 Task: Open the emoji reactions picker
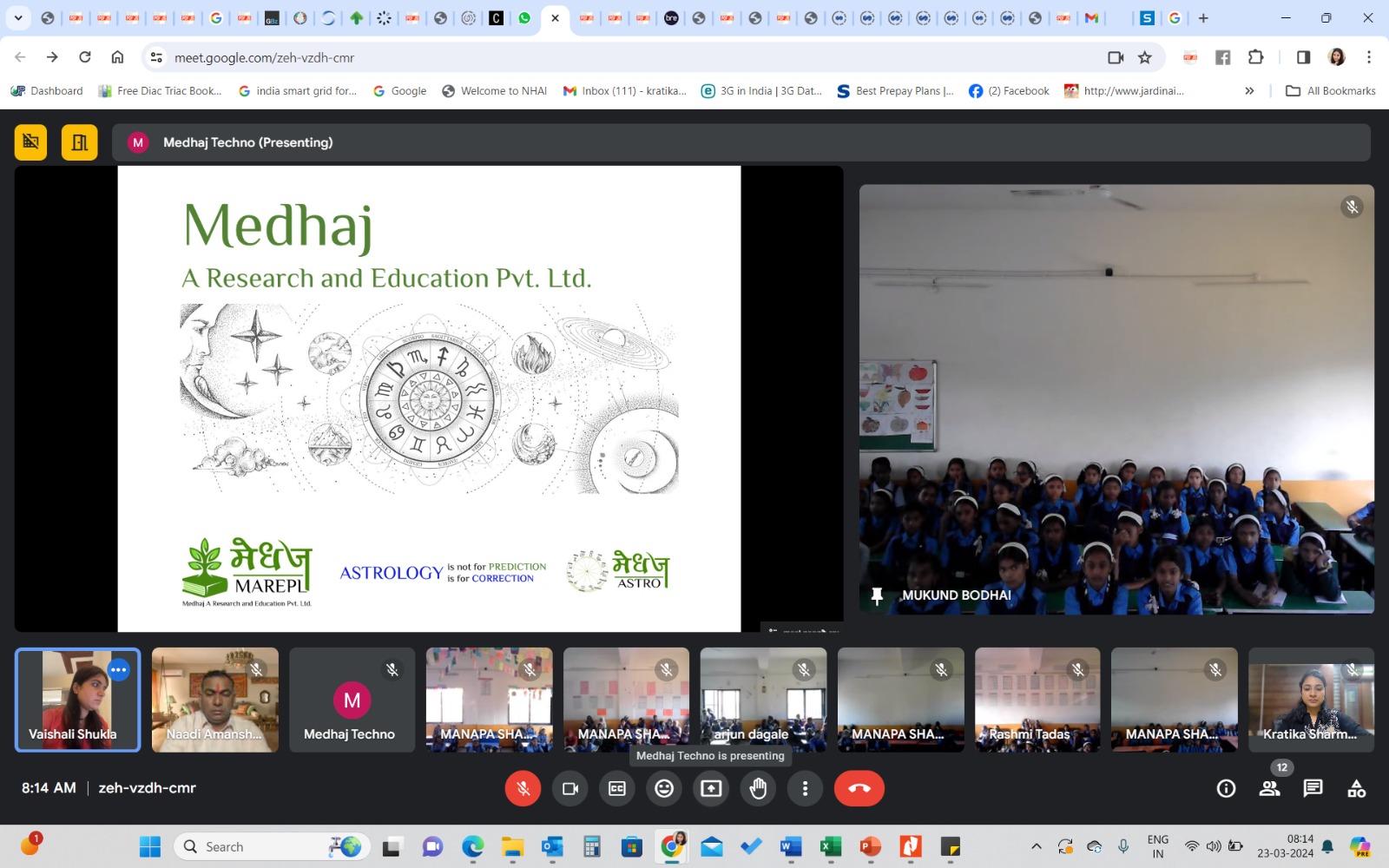tap(664, 788)
